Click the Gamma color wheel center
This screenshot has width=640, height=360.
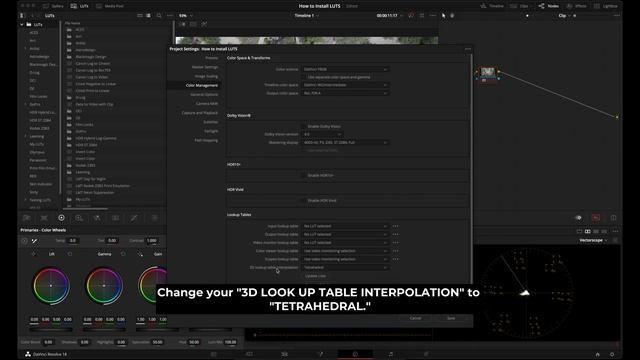(x=104, y=286)
